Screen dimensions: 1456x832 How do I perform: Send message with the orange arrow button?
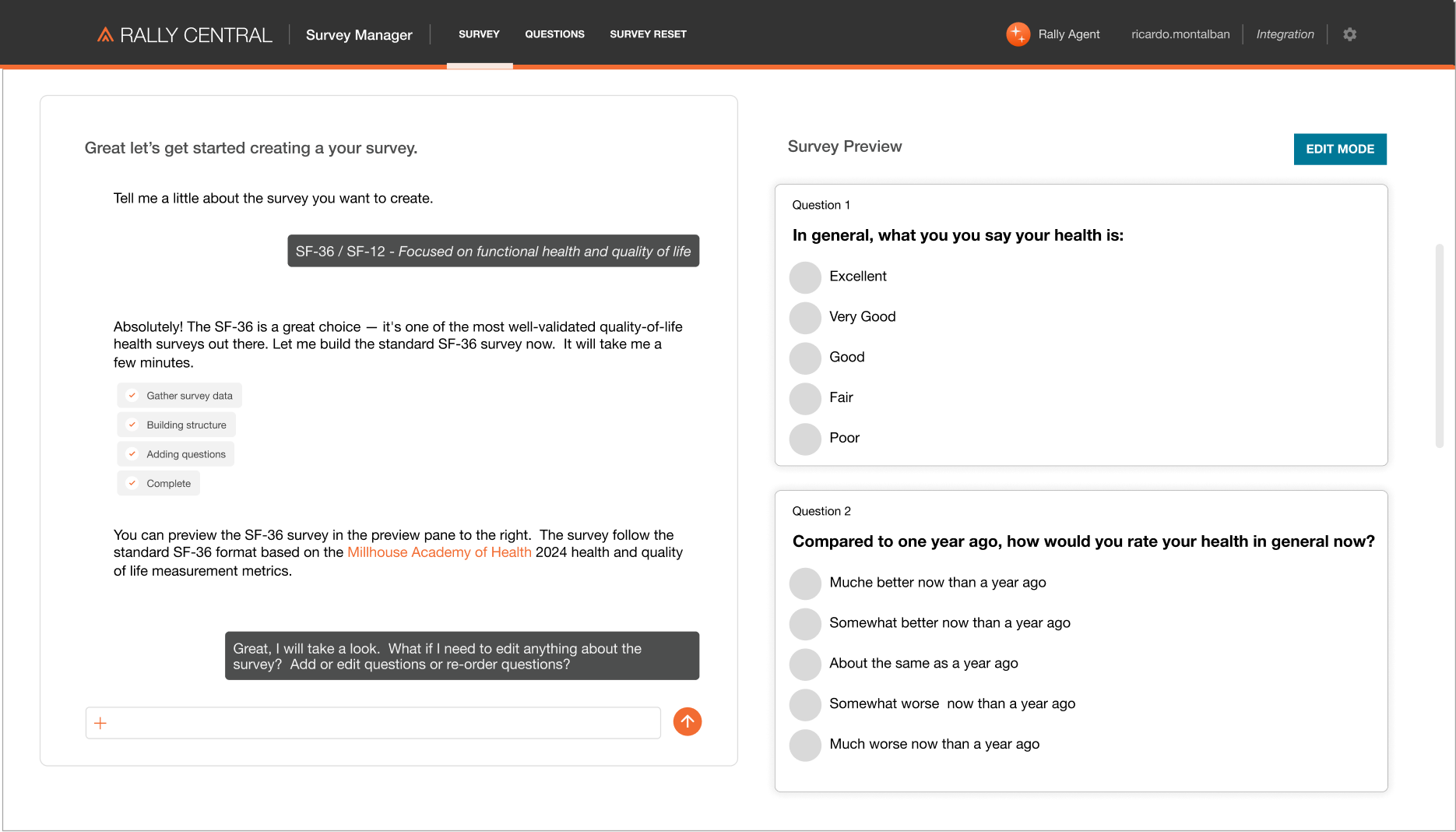coord(687,722)
